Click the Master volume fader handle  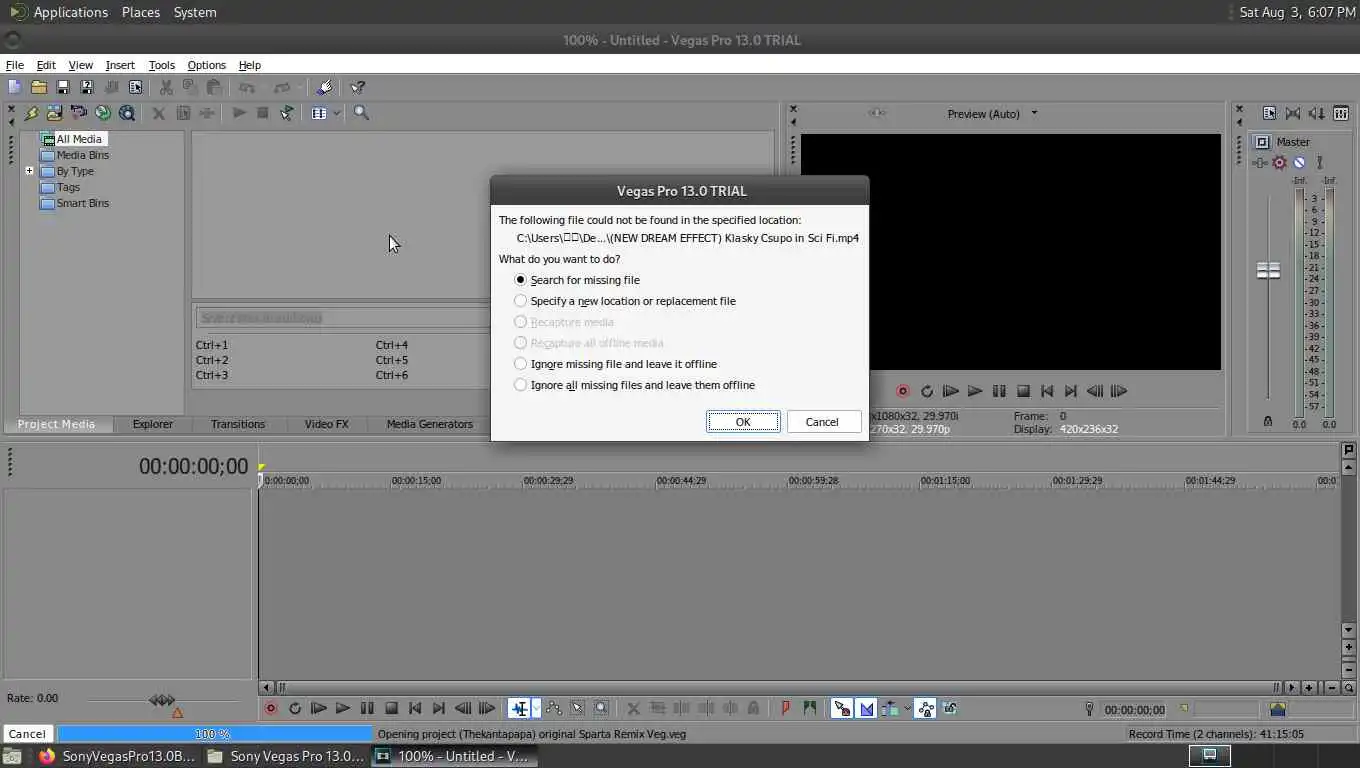[x=1268, y=270]
